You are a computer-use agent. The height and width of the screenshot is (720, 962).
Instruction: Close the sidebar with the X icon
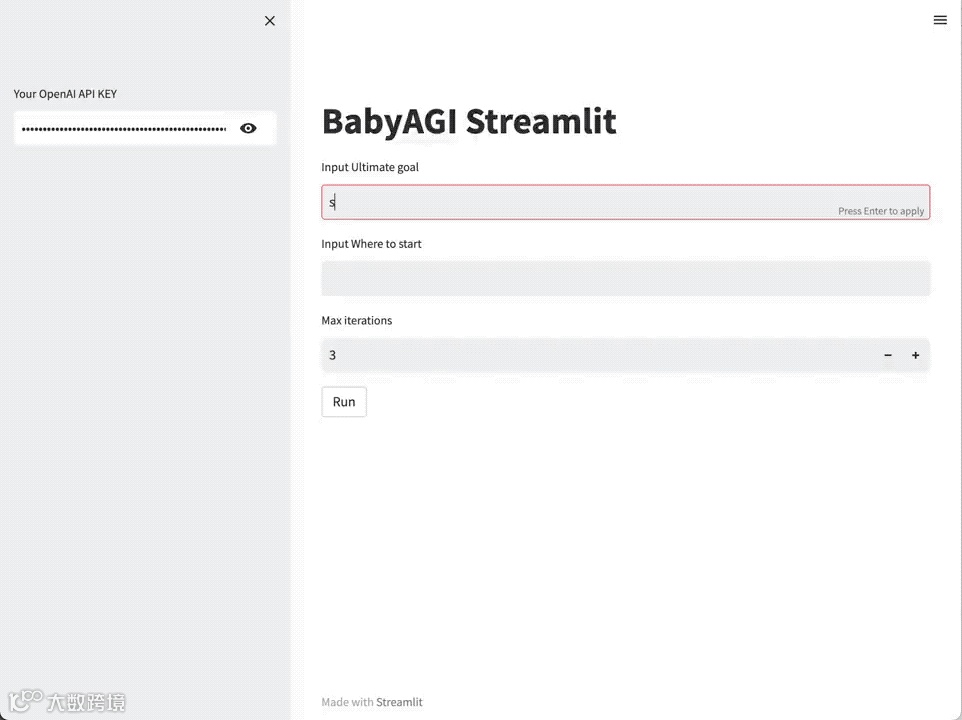tap(270, 21)
